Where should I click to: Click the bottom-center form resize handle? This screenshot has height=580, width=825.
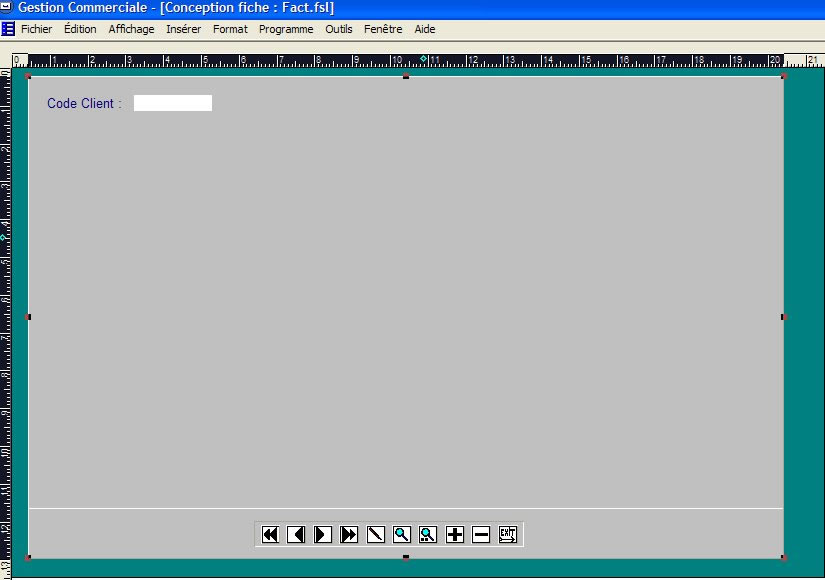(x=406, y=557)
